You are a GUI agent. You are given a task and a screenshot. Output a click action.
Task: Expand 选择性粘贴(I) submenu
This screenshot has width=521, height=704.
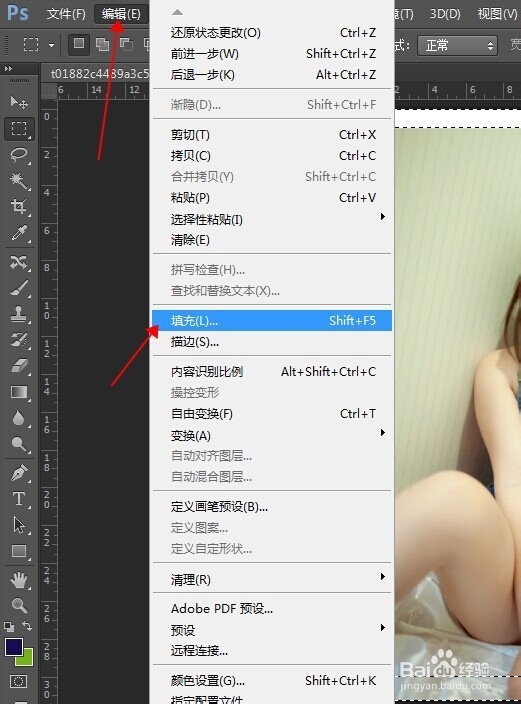coord(272,219)
